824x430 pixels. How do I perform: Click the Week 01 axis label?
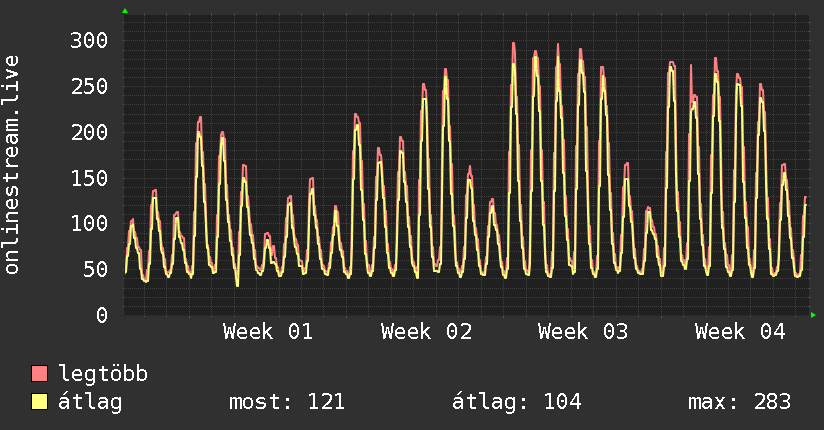click(x=267, y=332)
